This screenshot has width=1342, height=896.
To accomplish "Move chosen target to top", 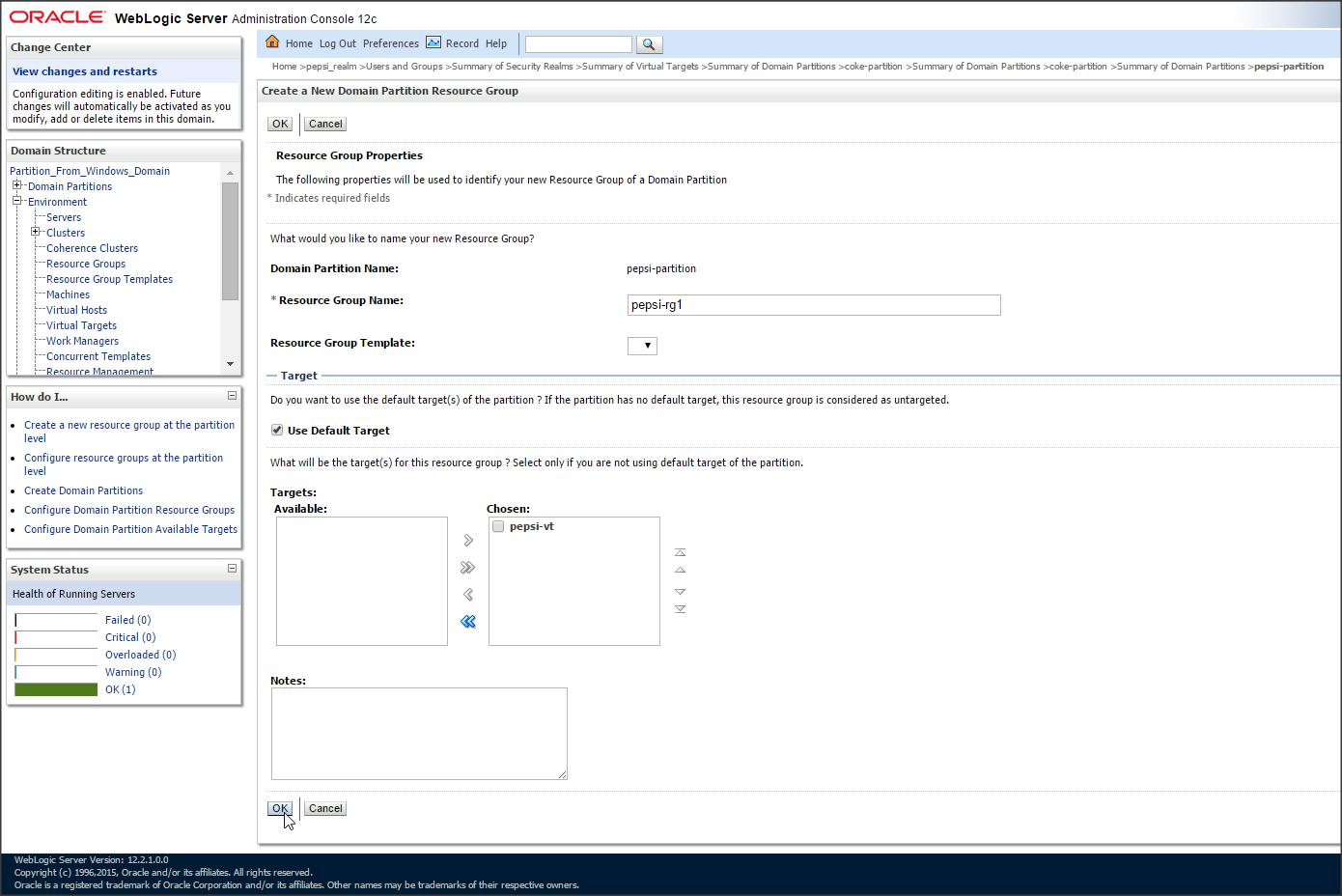I will tap(680, 553).
